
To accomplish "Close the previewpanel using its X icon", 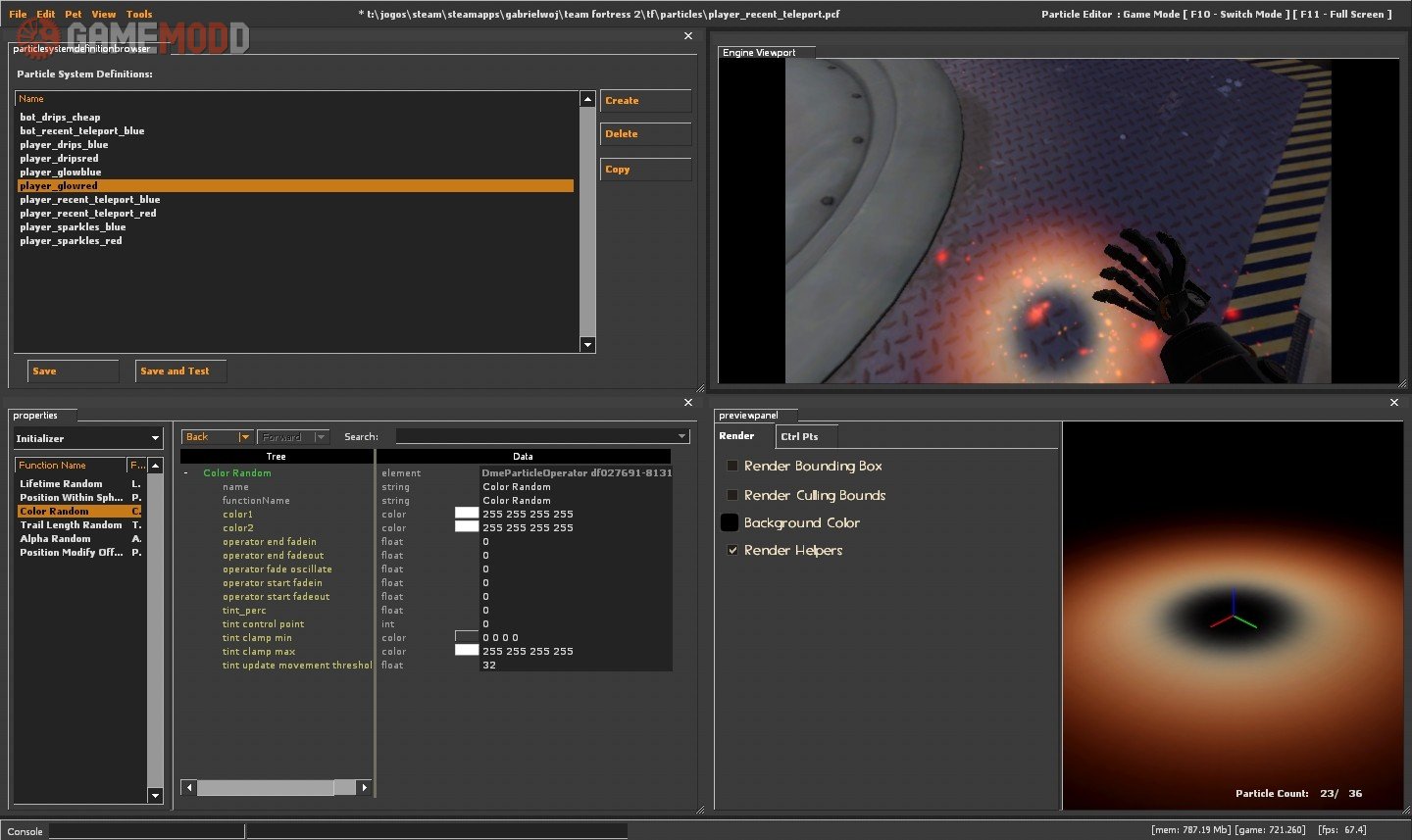I will [1394, 402].
